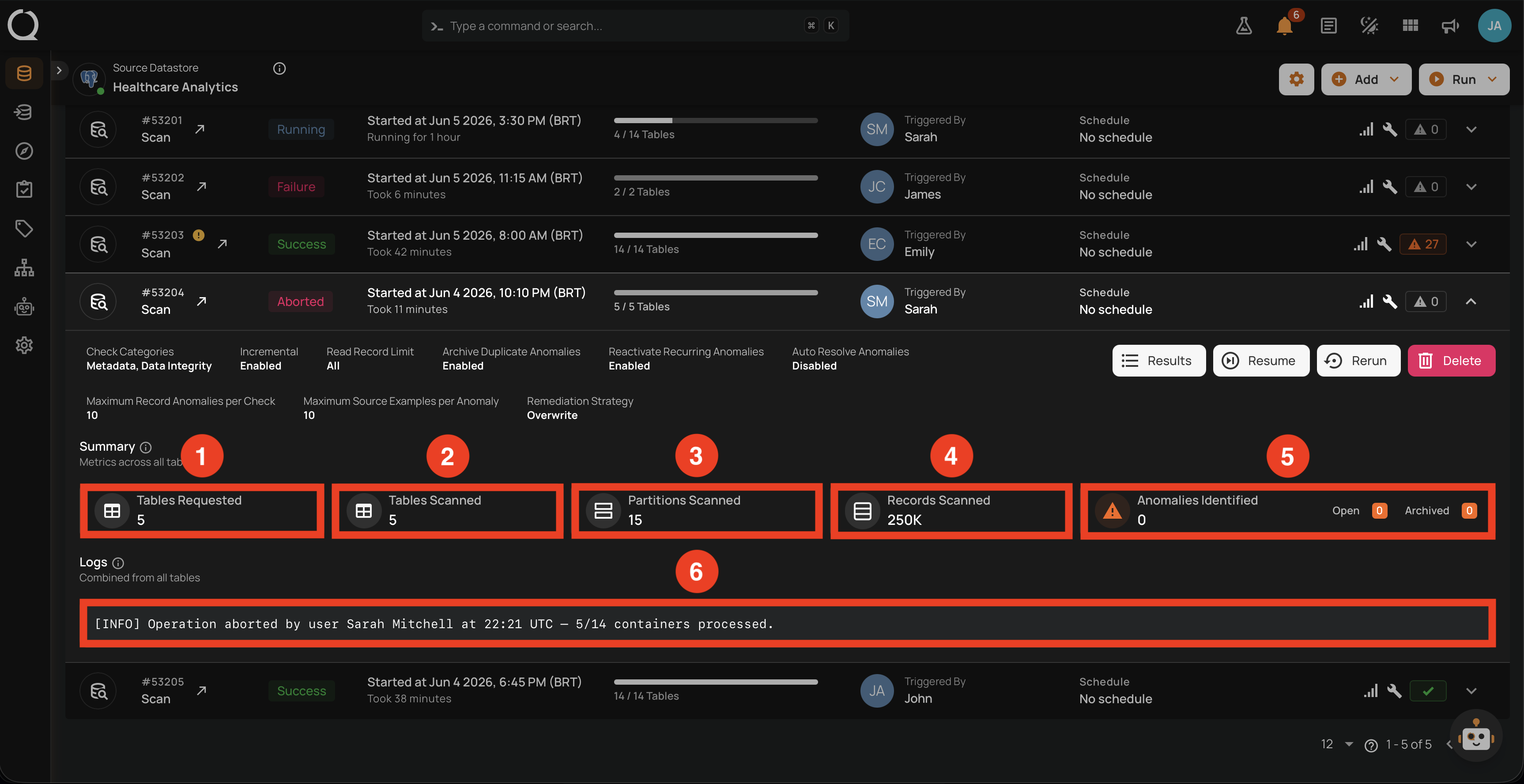Image resolution: width=1524 pixels, height=784 pixels.
Task: Click the SM avatar on scan #53201
Action: coord(877,129)
